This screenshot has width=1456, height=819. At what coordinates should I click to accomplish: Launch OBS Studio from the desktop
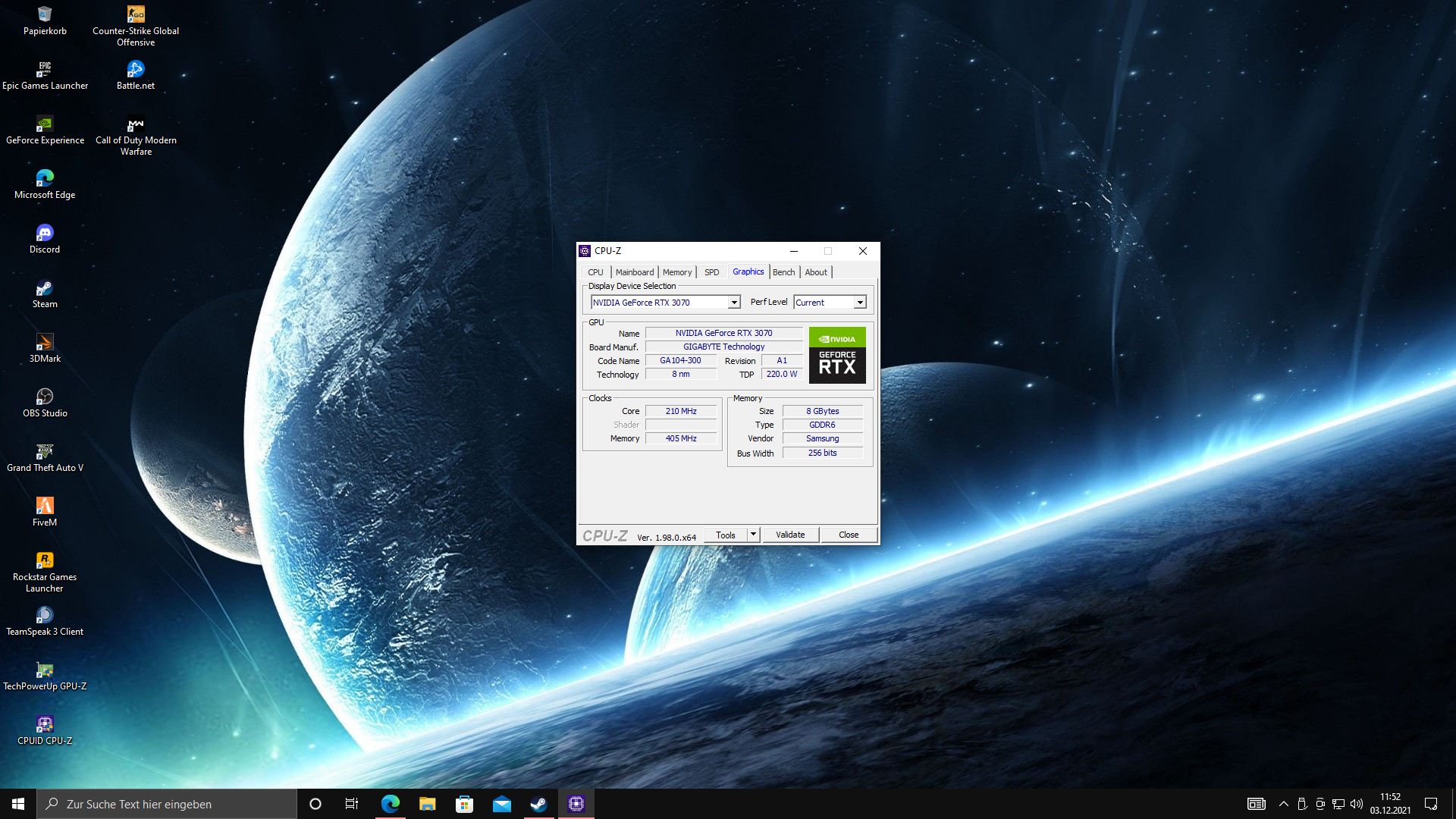pos(45,397)
